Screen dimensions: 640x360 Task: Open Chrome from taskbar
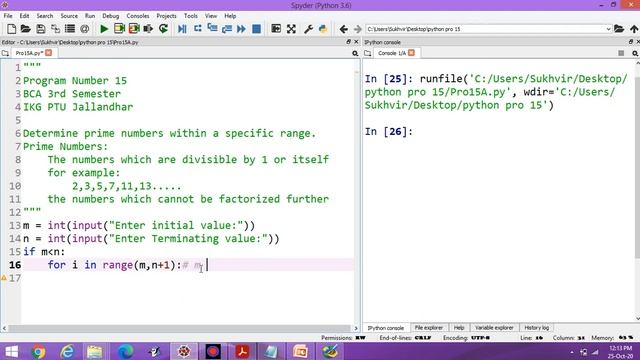click(39, 351)
